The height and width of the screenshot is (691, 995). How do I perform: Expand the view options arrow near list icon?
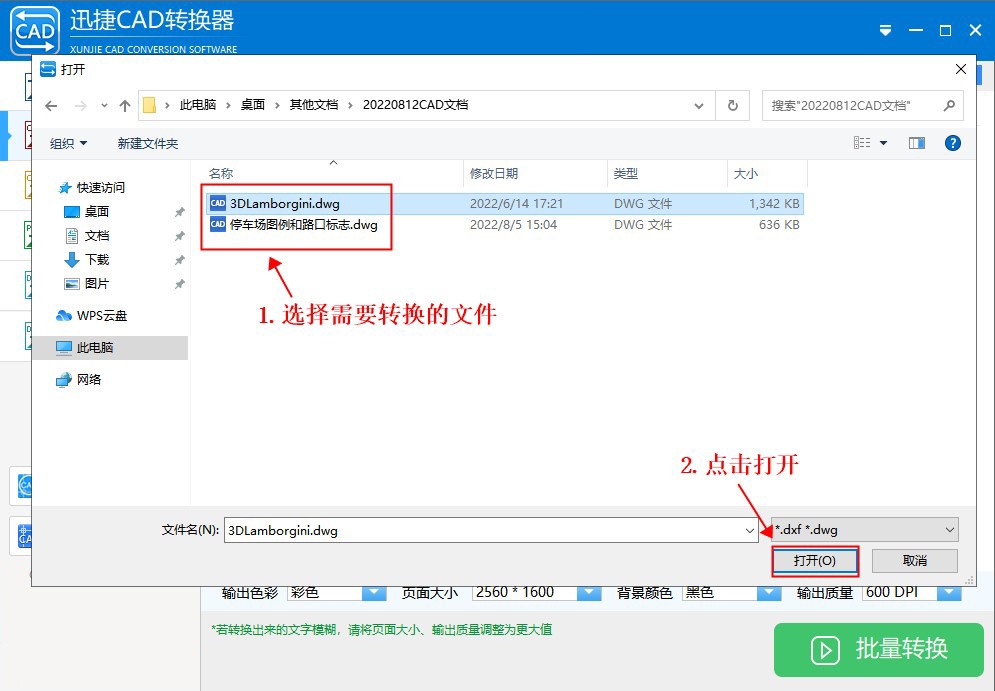coord(881,142)
